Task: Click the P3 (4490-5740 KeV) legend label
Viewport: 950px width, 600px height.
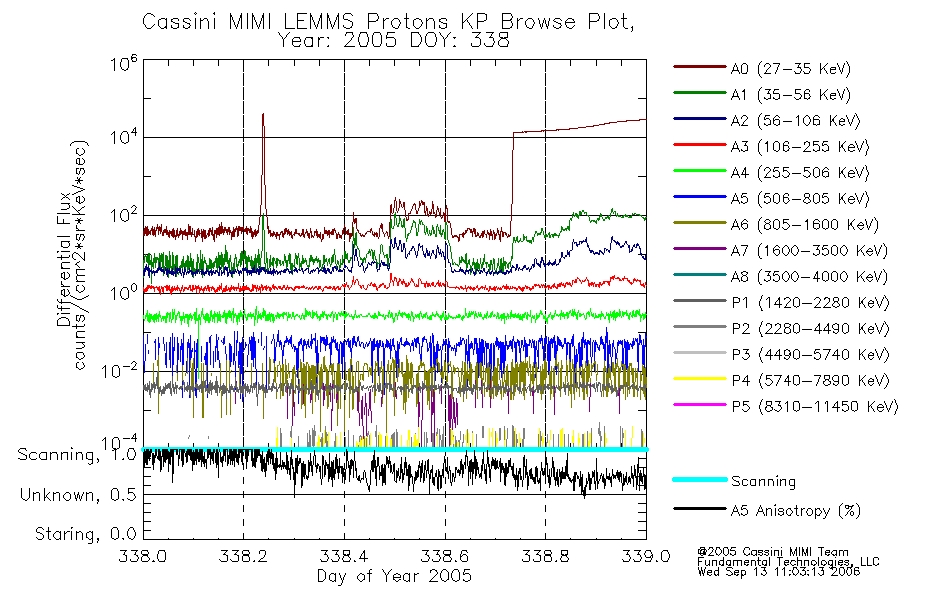Action: click(x=810, y=355)
